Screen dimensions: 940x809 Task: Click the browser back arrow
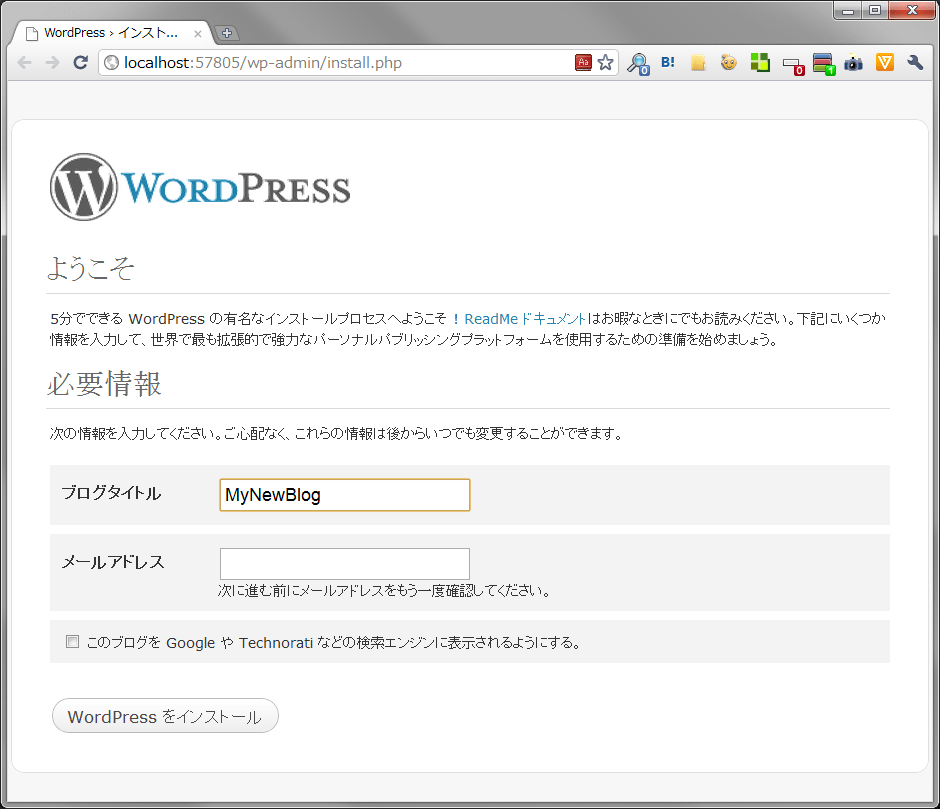pos(25,62)
